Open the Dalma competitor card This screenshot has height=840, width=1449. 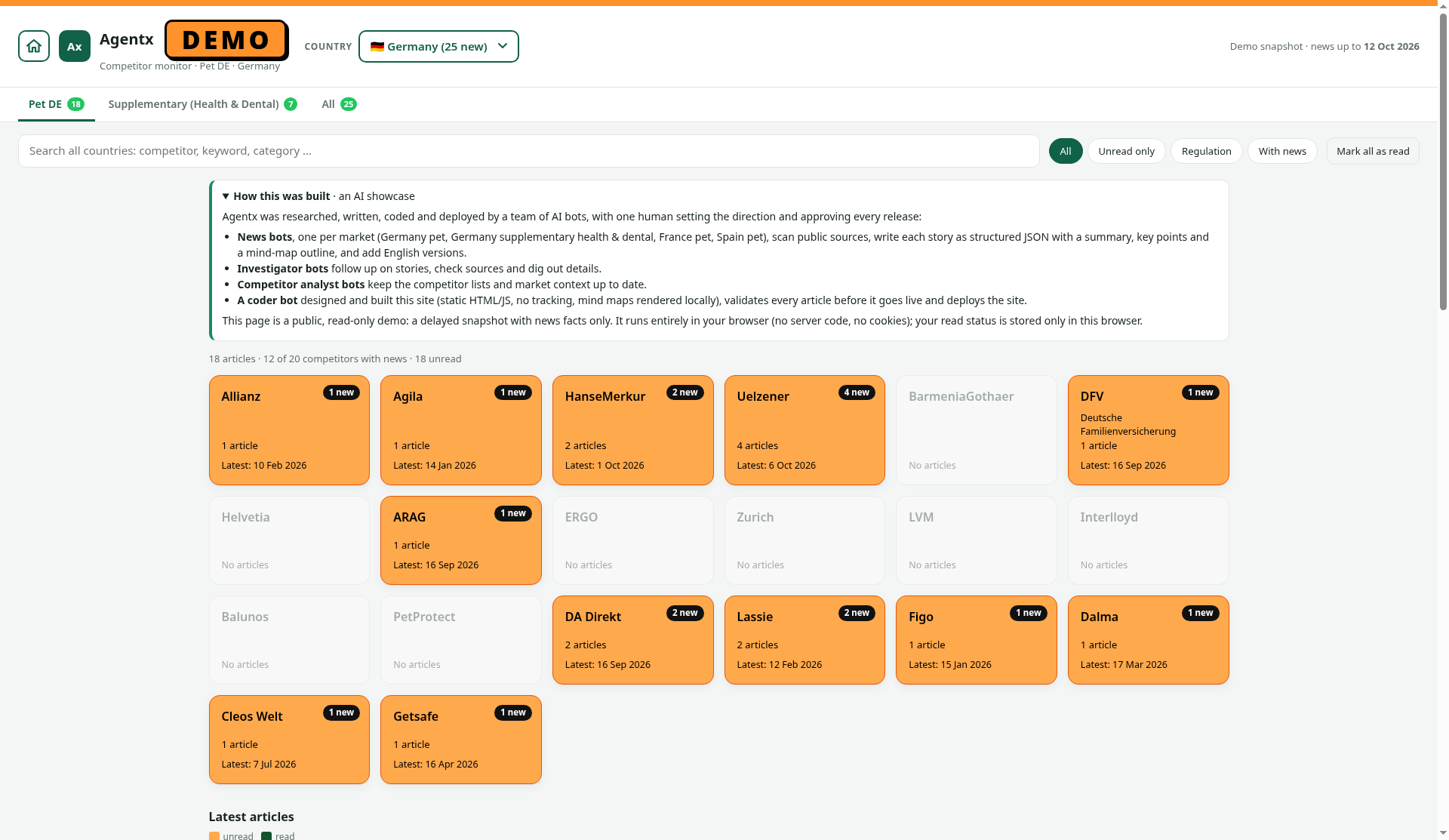click(x=1149, y=640)
